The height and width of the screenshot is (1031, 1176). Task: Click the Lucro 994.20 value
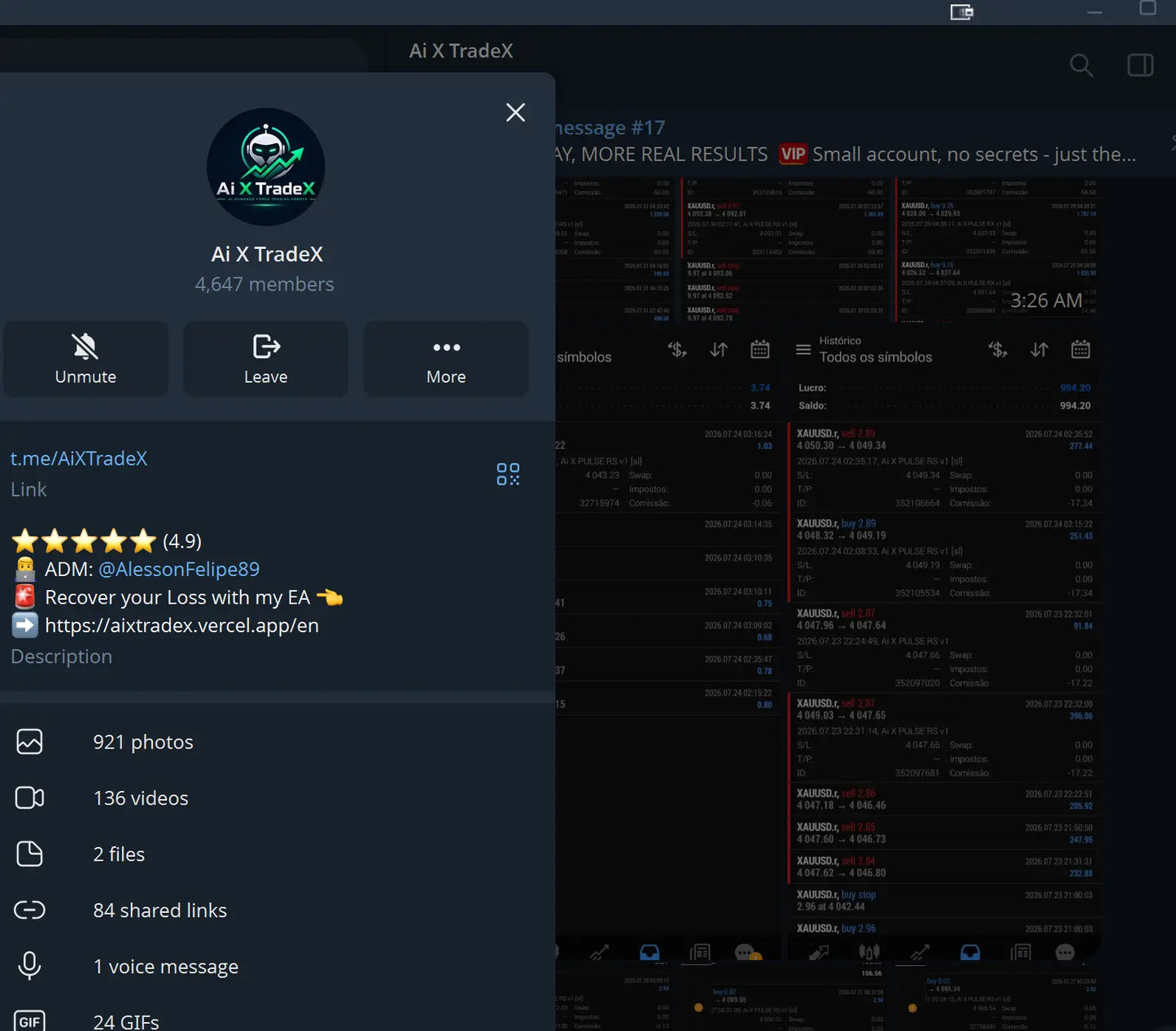[1075, 388]
